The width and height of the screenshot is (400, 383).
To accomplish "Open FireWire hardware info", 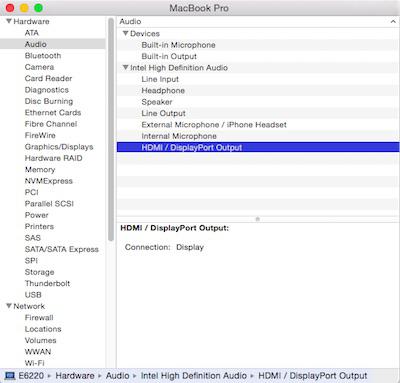I will (x=40, y=135).
